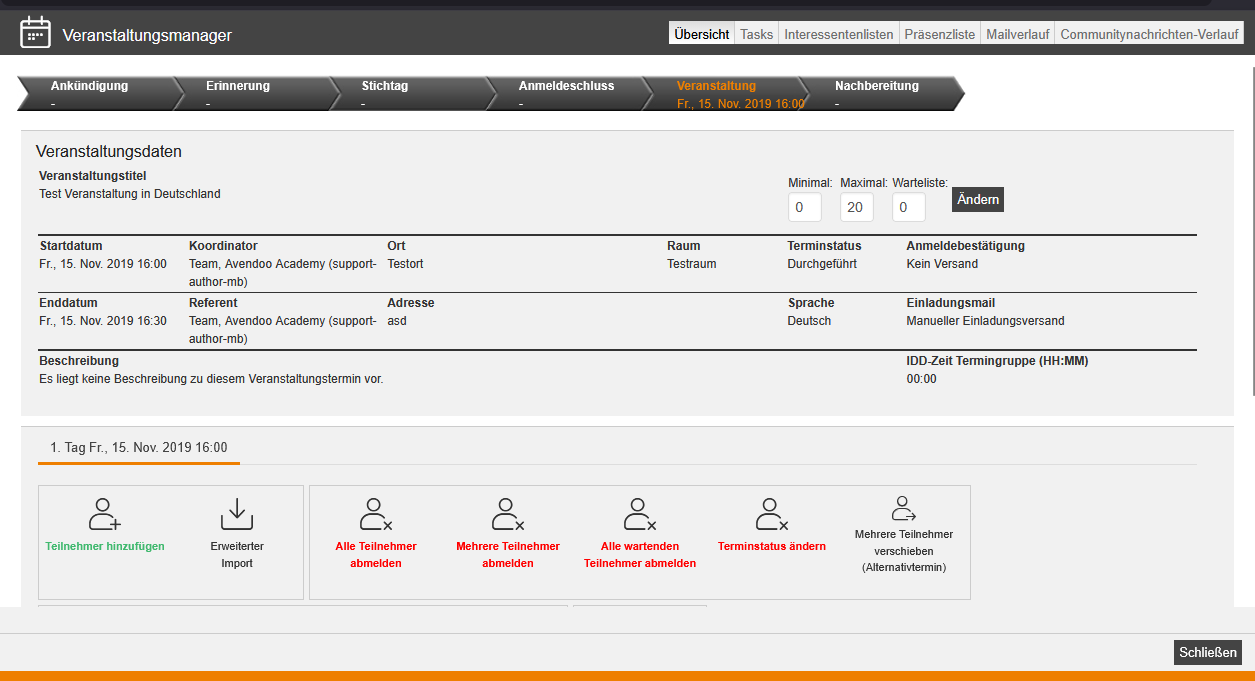Open the Interessentenlisten tab
This screenshot has width=1255, height=681.
[838, 34]
